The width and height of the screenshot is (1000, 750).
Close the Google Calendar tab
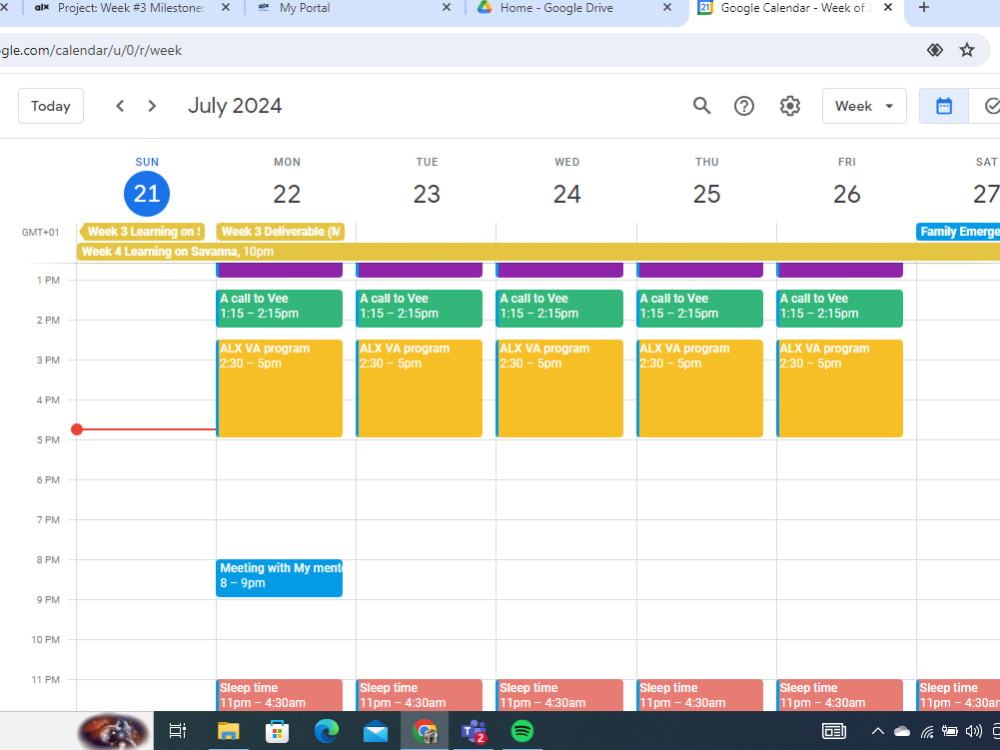[888, 8]
